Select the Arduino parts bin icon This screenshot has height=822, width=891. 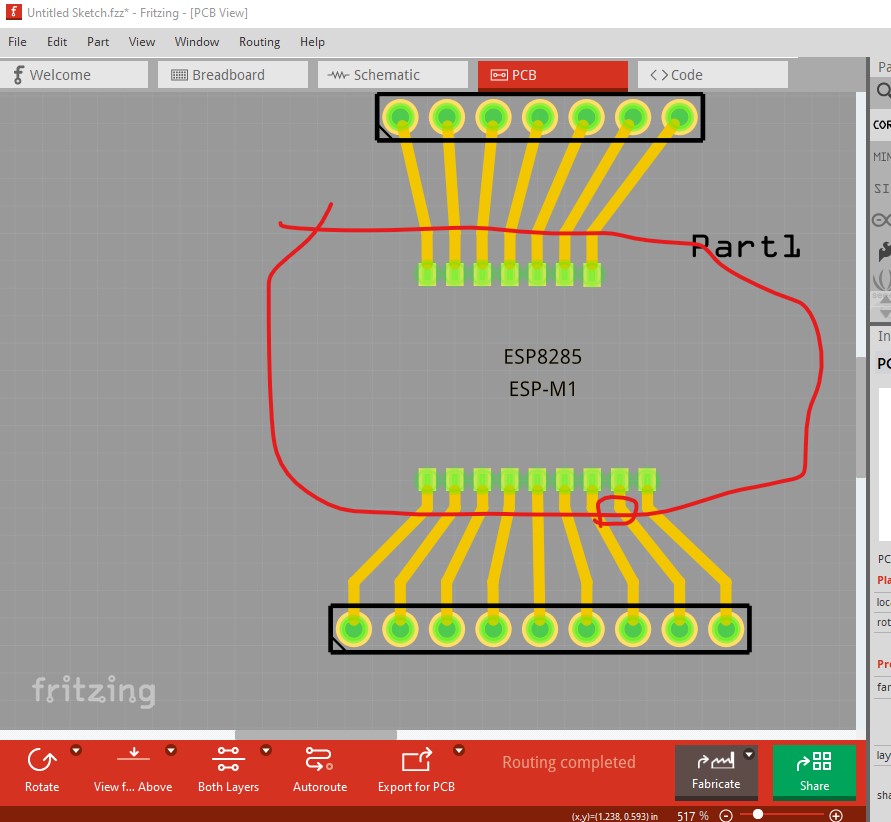[x=881, y=220]
